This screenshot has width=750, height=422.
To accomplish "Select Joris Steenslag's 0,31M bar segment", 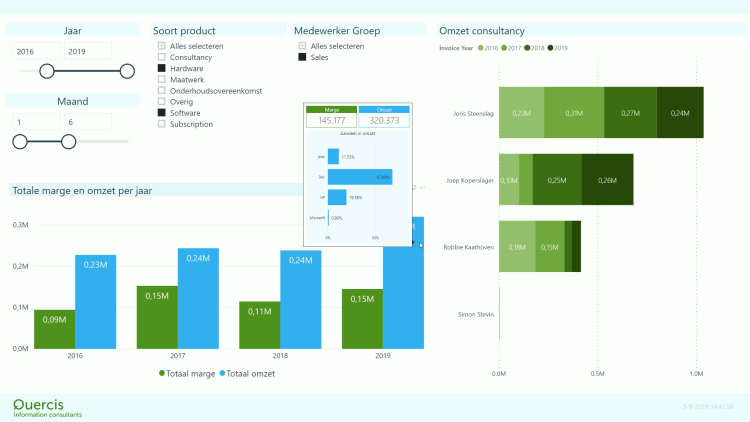I will 574,113.
